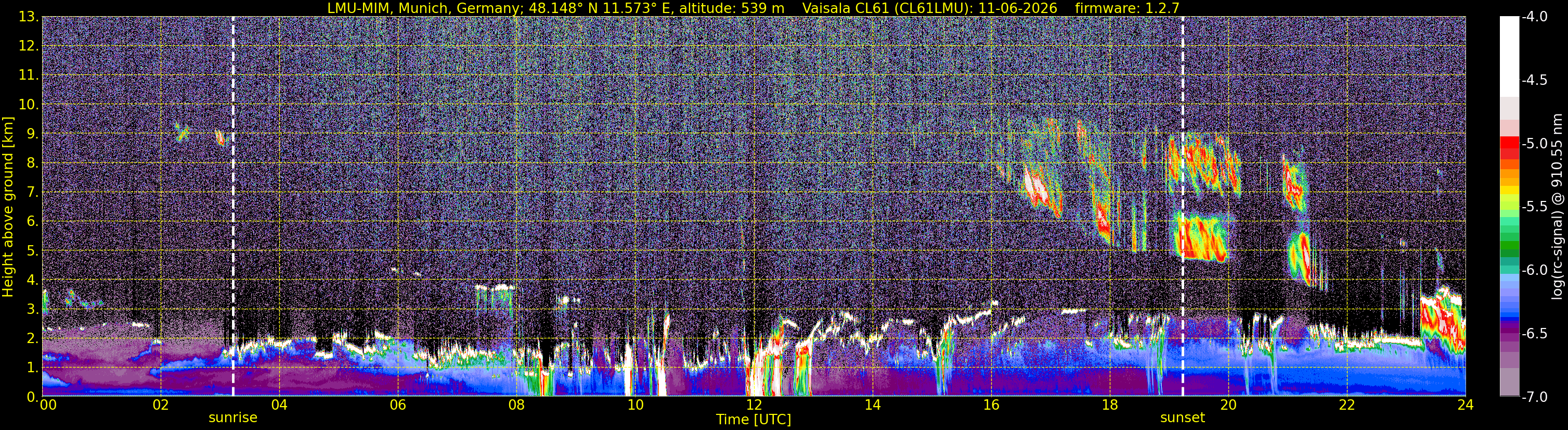Click the 'Height above ground [km]' axis label
The image size is (1568, 430).
click(8, 207)
